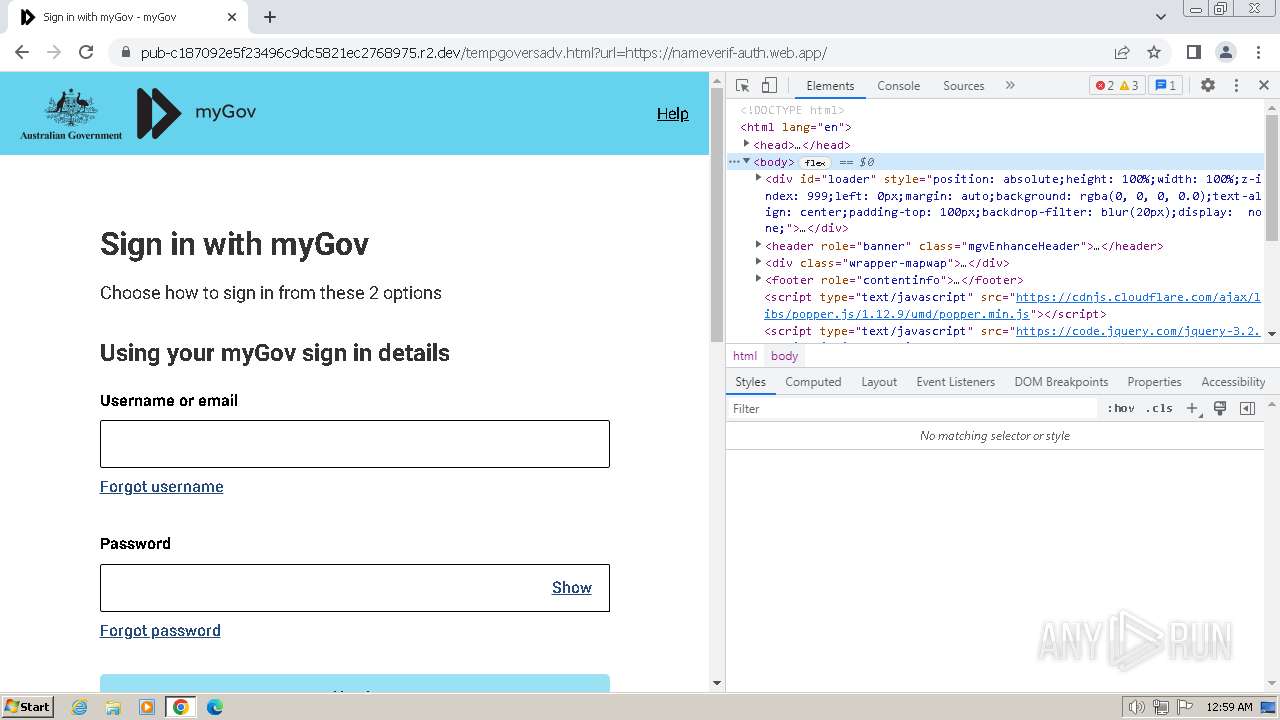Click the Forgot password link

(160, 630)
